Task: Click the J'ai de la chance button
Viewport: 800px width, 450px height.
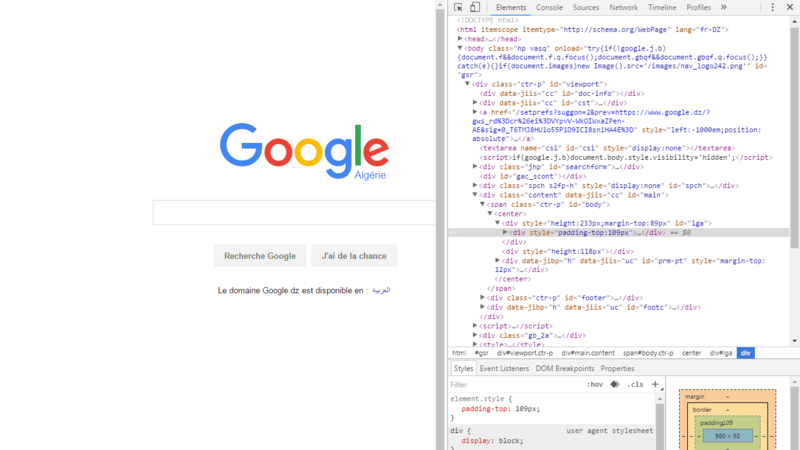Action: 354,256
